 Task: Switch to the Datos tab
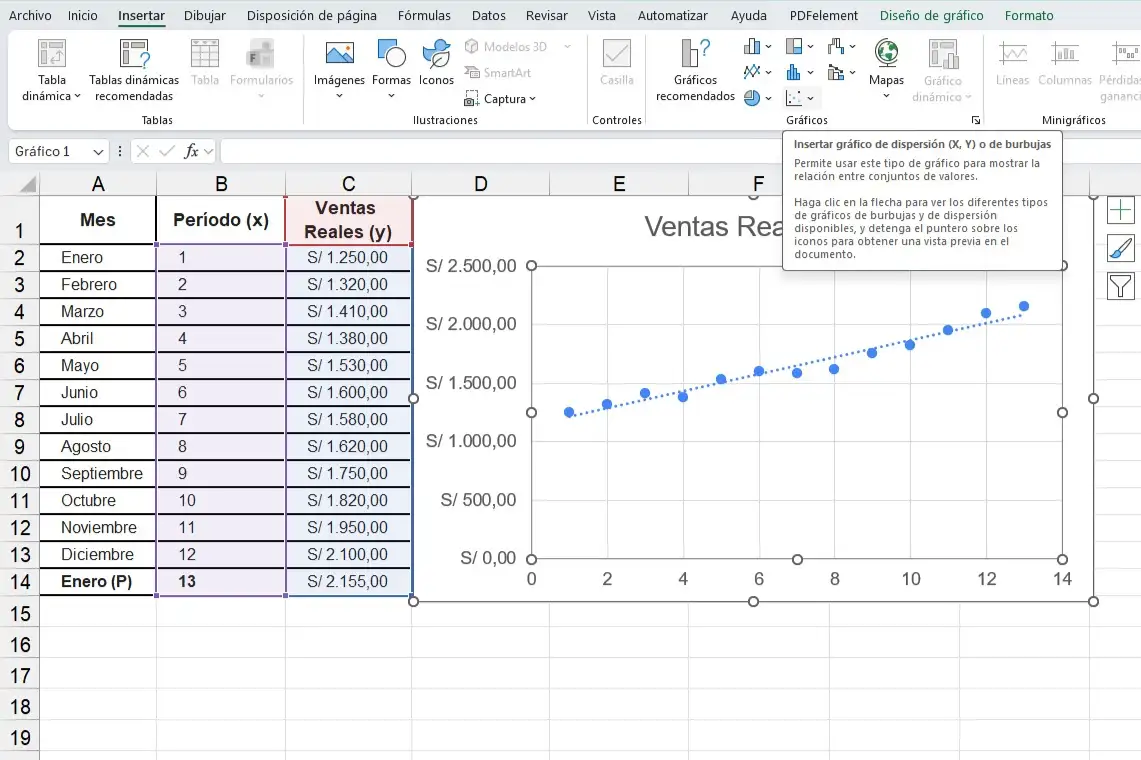pyautogui.click(x=488, y=15)
